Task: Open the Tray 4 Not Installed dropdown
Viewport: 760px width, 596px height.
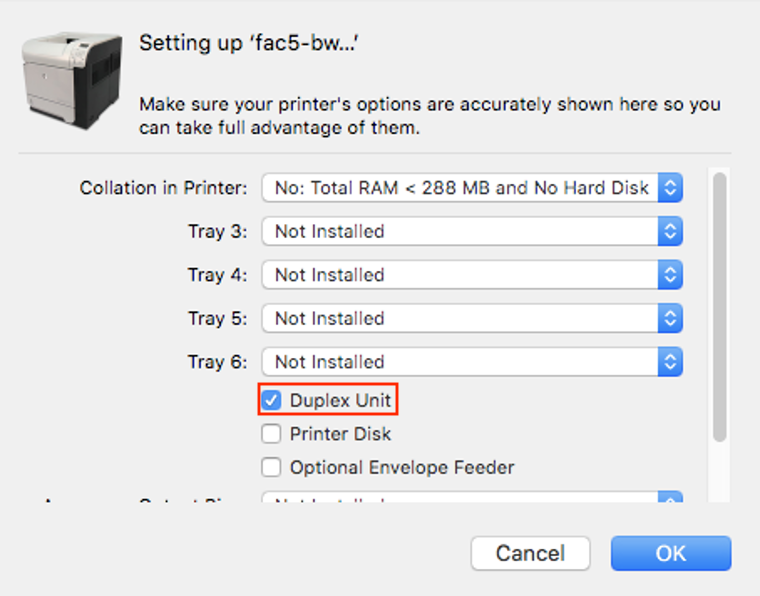Action: click(472, 275)
